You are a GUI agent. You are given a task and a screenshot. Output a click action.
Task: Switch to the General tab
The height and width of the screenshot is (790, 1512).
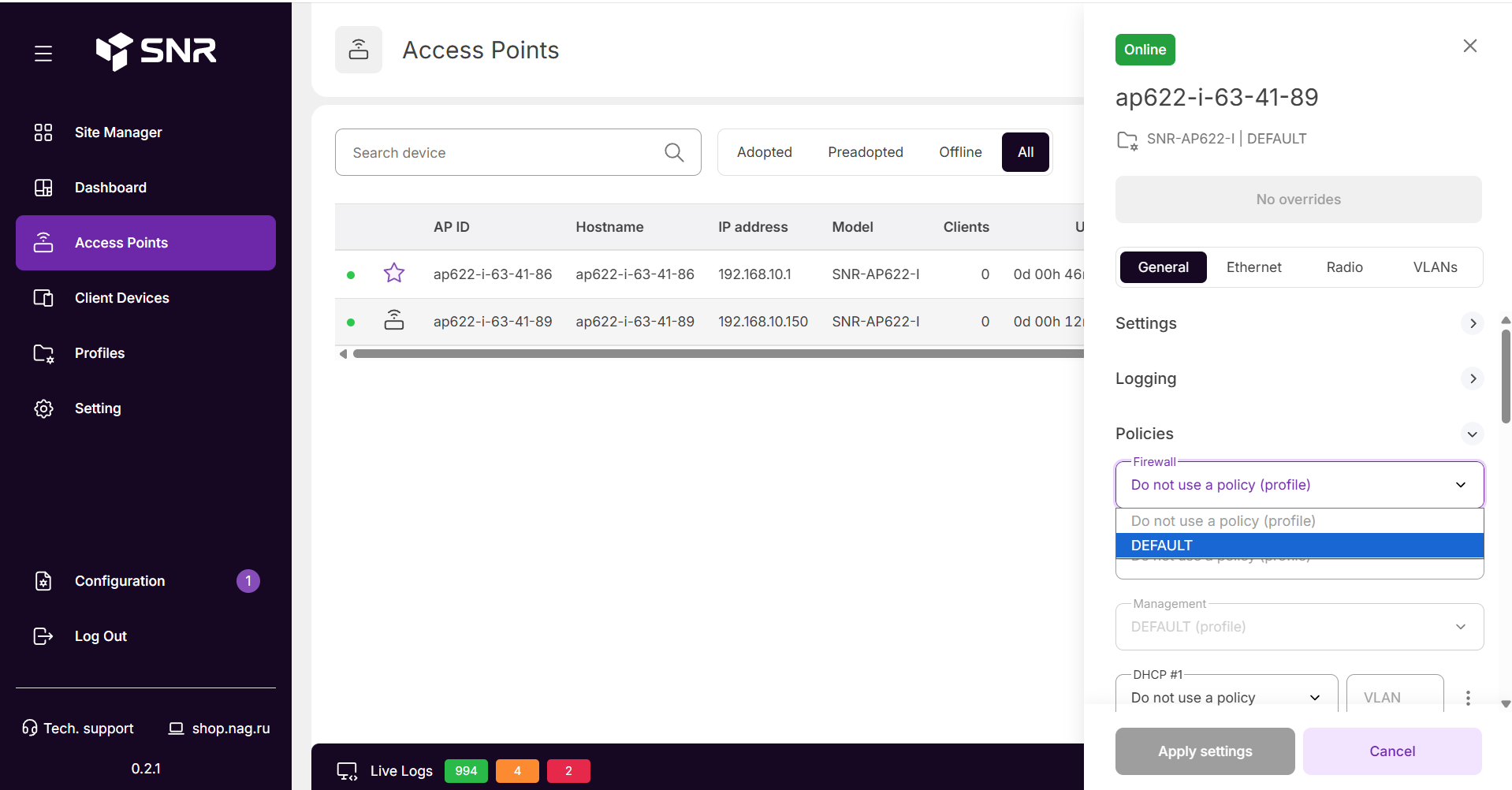point(1163,267)
